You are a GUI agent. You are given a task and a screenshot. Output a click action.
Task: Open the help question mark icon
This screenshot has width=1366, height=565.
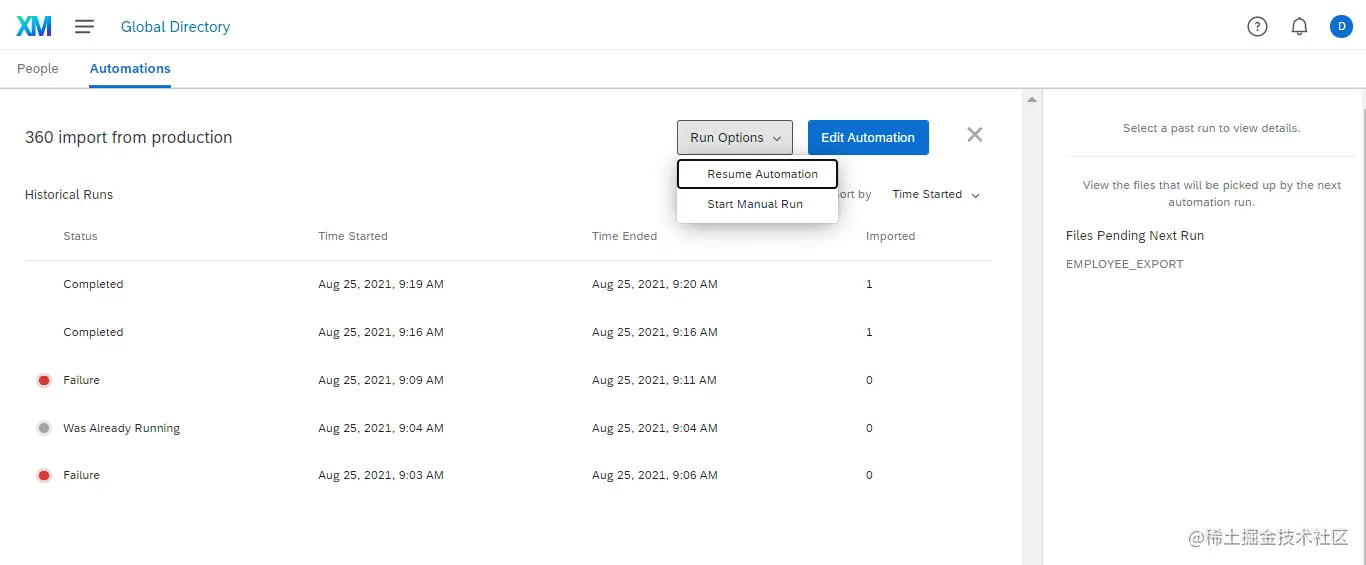click(1257, 27)
